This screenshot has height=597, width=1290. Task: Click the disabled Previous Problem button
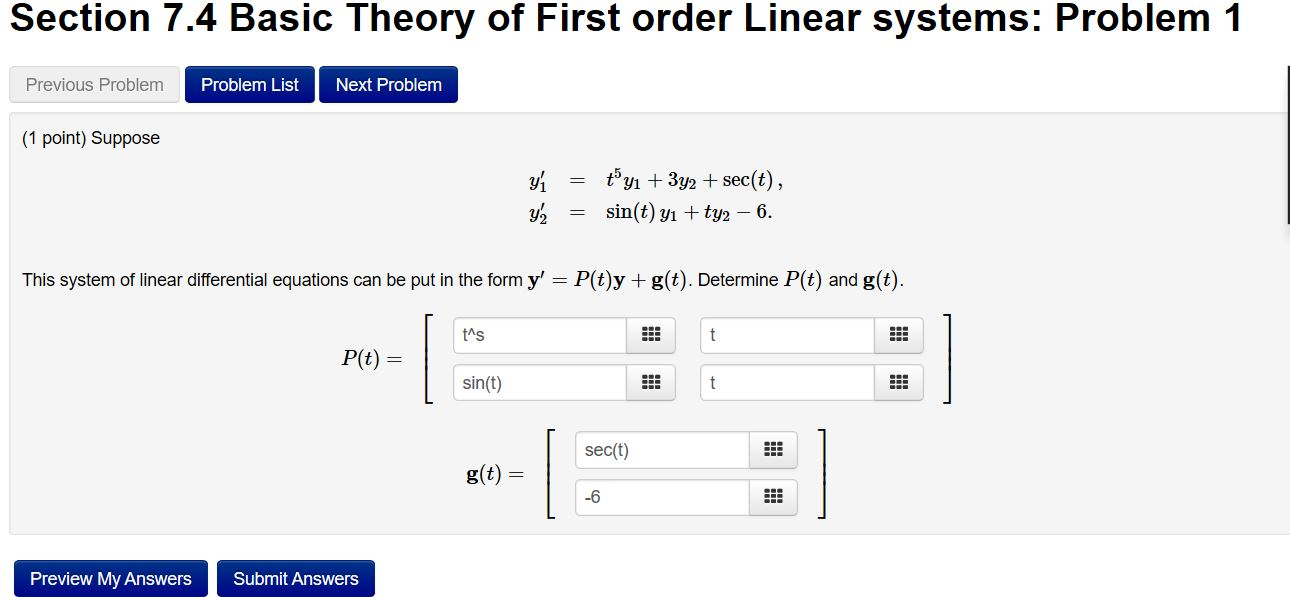coord(94,84)
